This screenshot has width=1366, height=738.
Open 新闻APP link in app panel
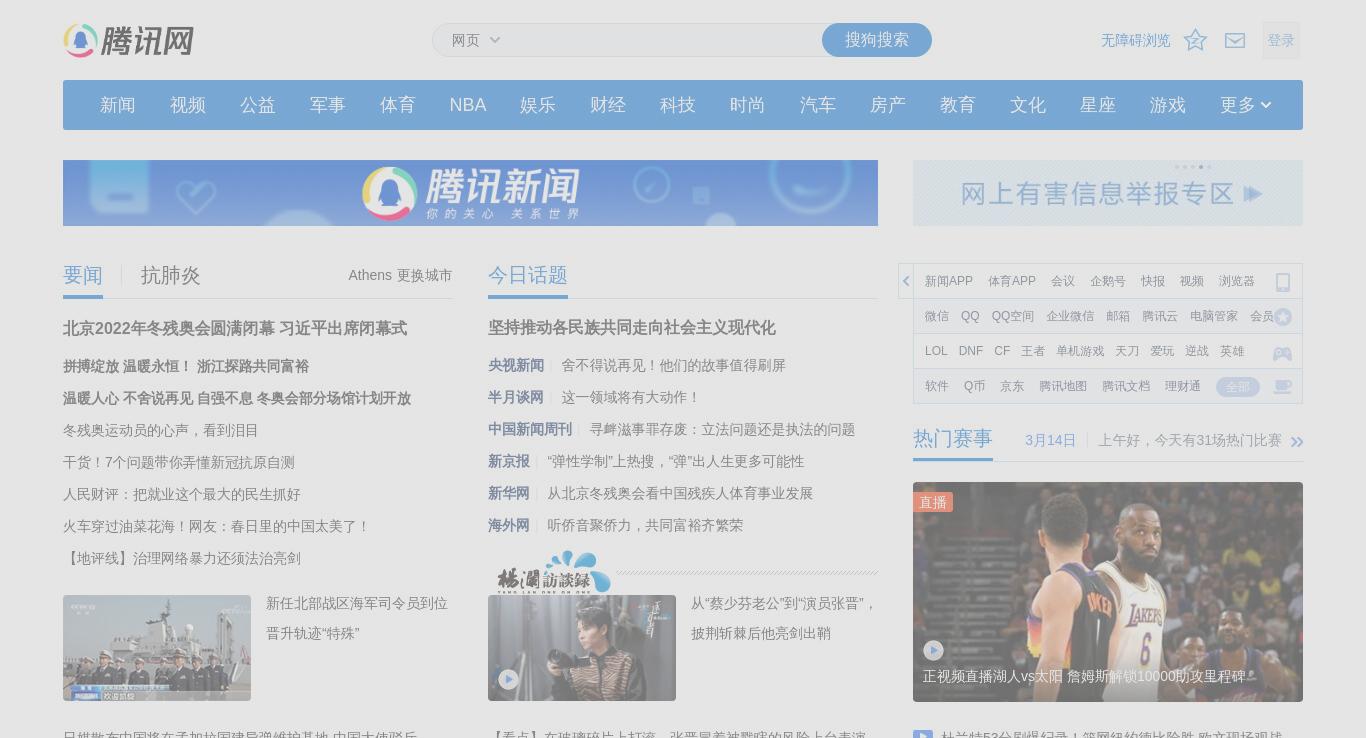tap(949, 281)
